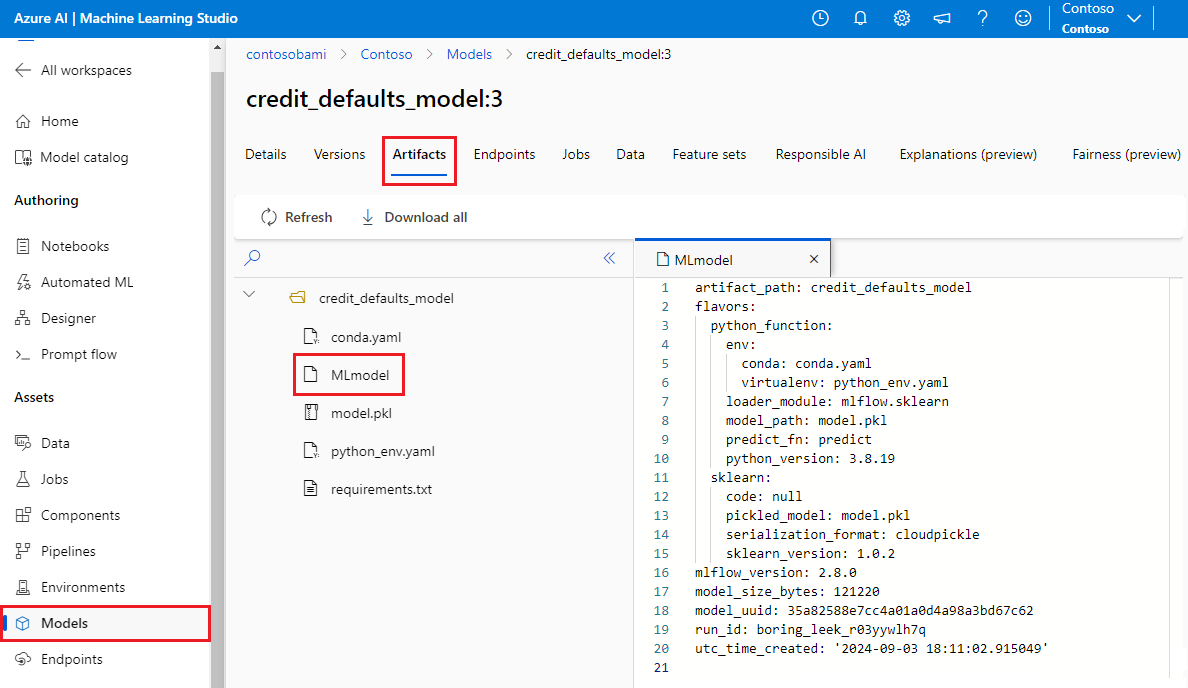Switch to the Endpoints tab
Image resolution: width=1188 pixels, height=688 pixels.
pyautogui.click(x=505, y=155)
